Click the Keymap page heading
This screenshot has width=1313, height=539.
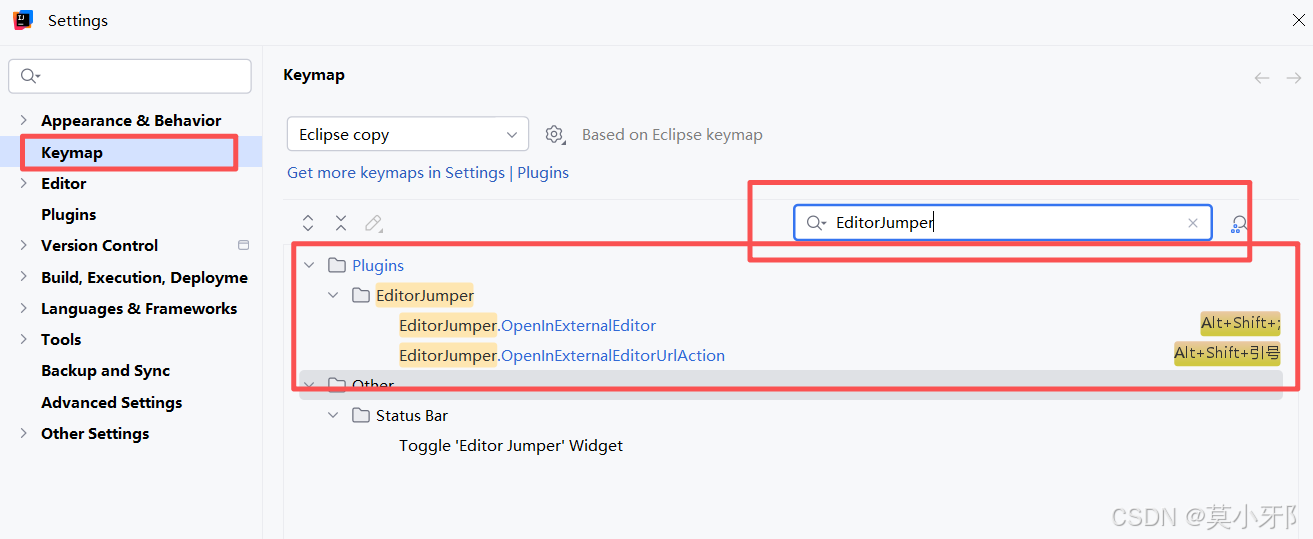coord(314,75)
